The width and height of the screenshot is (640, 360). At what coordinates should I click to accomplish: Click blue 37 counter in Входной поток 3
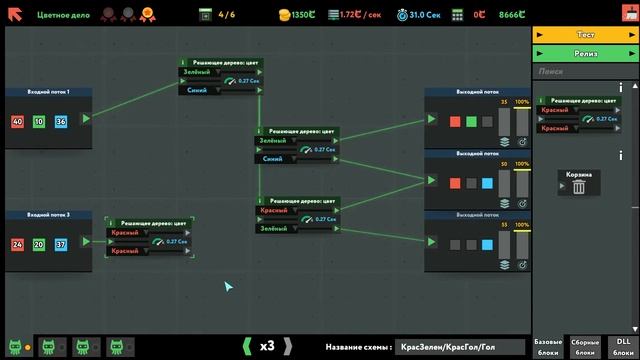pyautogui.click(x=61, y=244)
